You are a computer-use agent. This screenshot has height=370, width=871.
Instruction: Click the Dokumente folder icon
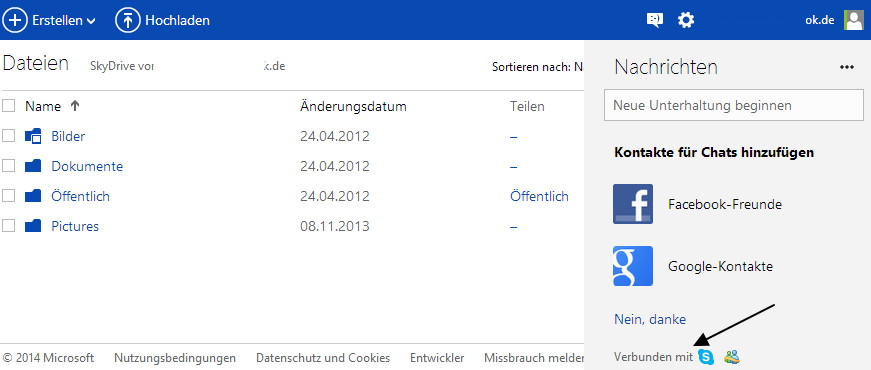33,166
